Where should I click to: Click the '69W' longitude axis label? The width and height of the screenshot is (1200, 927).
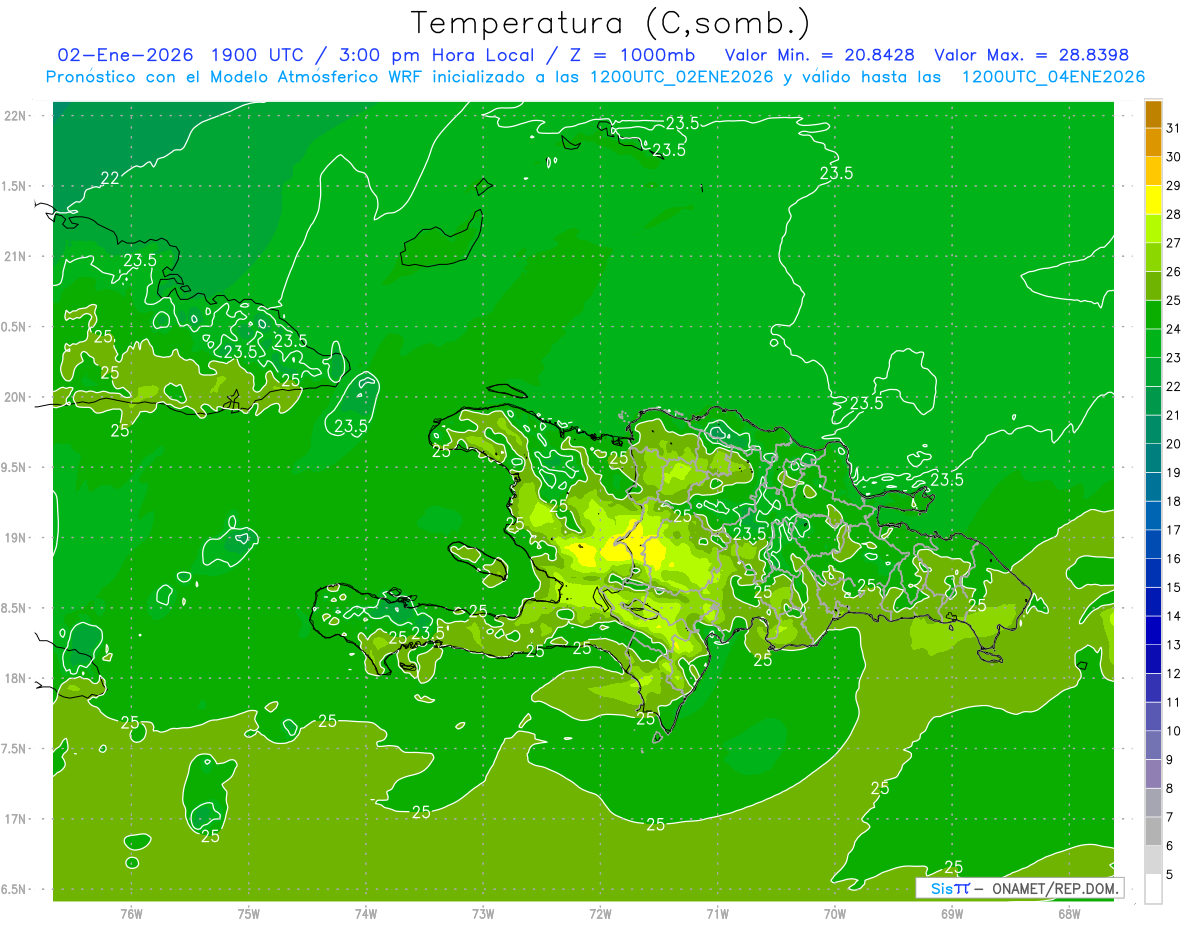coord(952,913)
